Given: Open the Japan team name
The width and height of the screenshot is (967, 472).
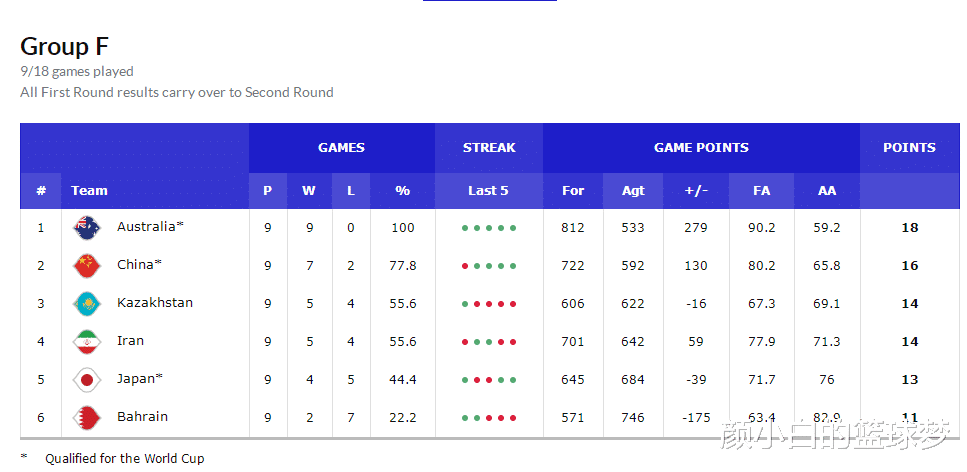Looking at the screenshot, I should point(140,379).
